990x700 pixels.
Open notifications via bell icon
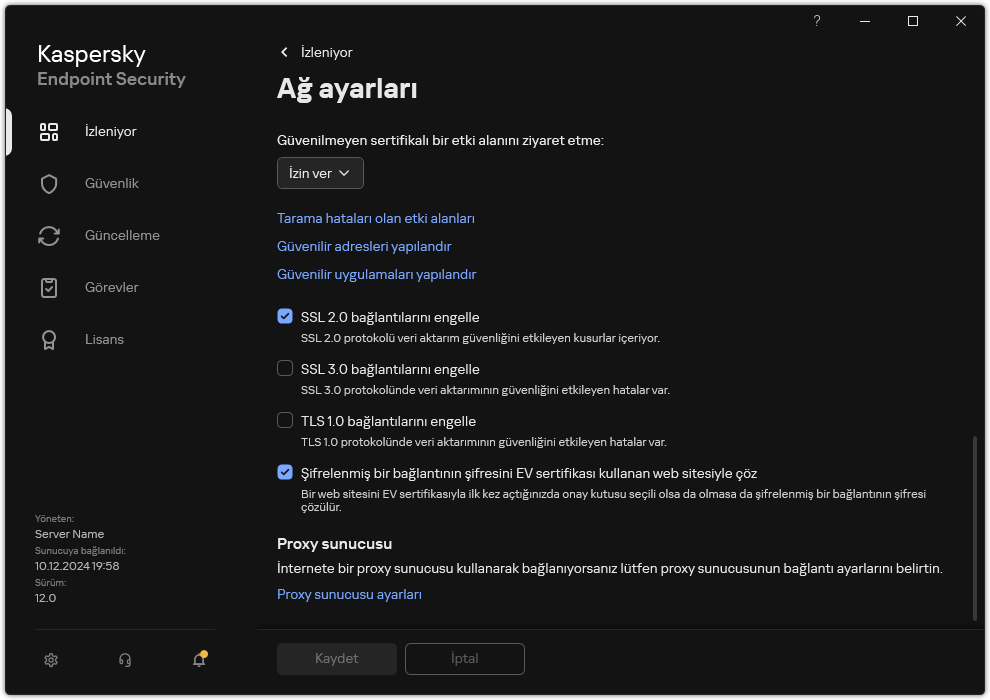pyautogui.click(x=198, y=662)
